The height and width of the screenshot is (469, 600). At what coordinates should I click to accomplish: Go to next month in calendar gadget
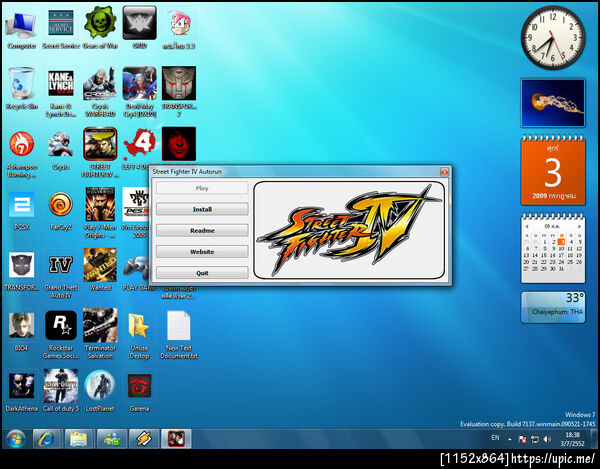(579, 226)
